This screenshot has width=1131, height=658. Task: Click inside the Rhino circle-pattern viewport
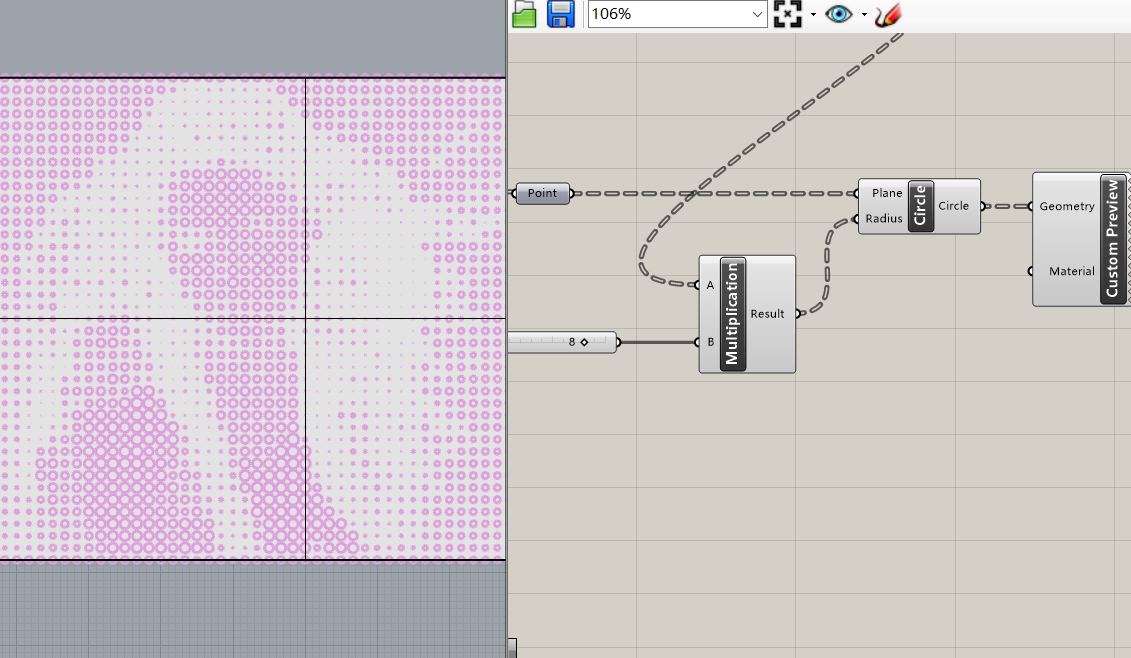[x=250, y=320]
